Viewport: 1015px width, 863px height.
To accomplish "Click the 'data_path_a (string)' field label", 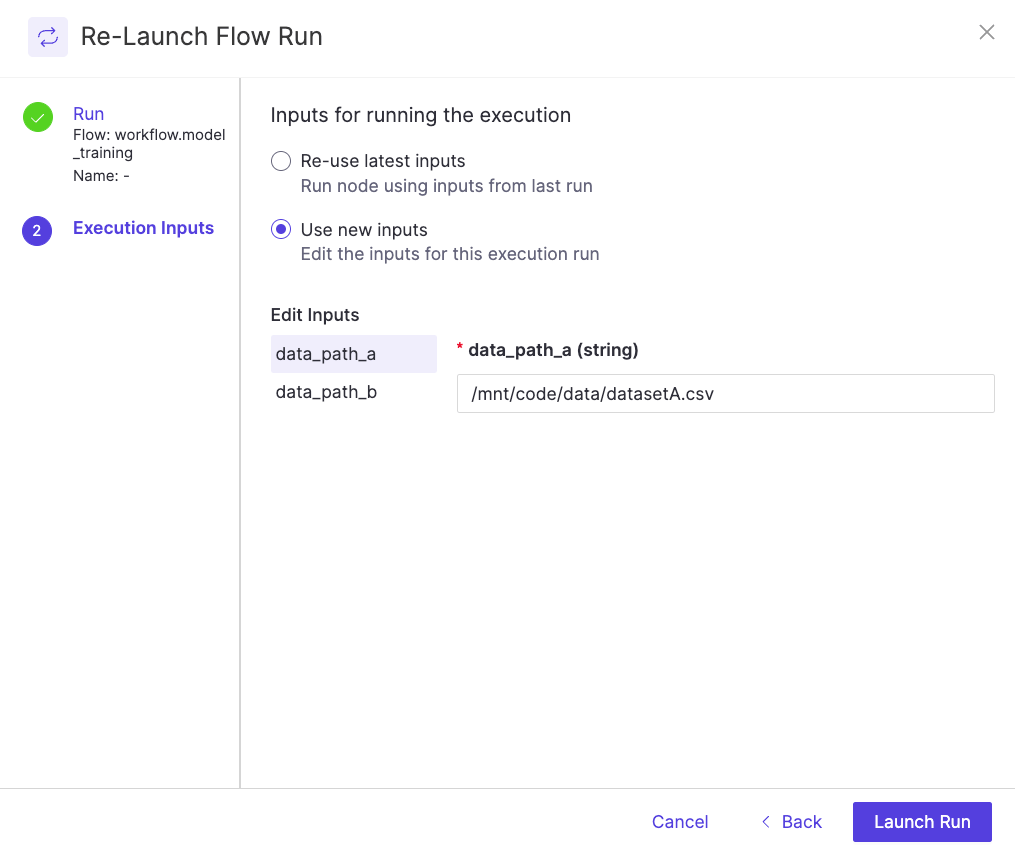I will point(553,350).
